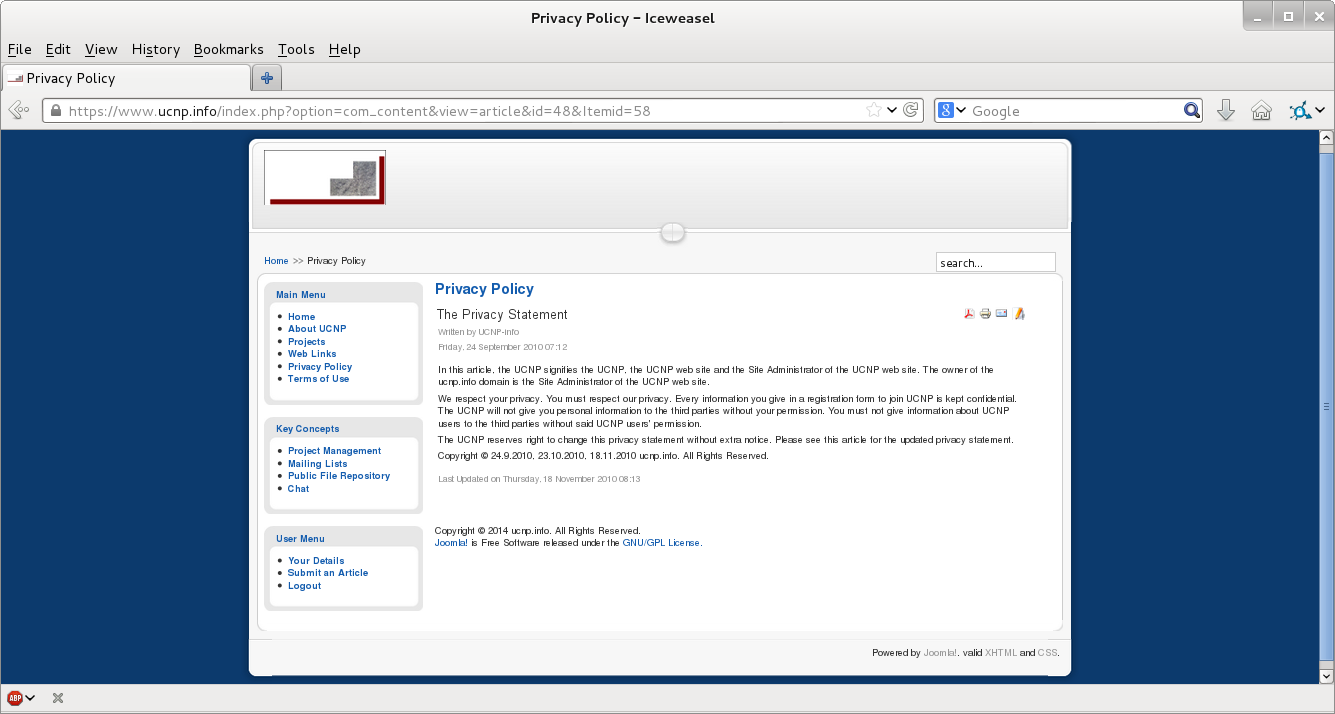Open the Downloads arrow in the toolbar

1225,111
